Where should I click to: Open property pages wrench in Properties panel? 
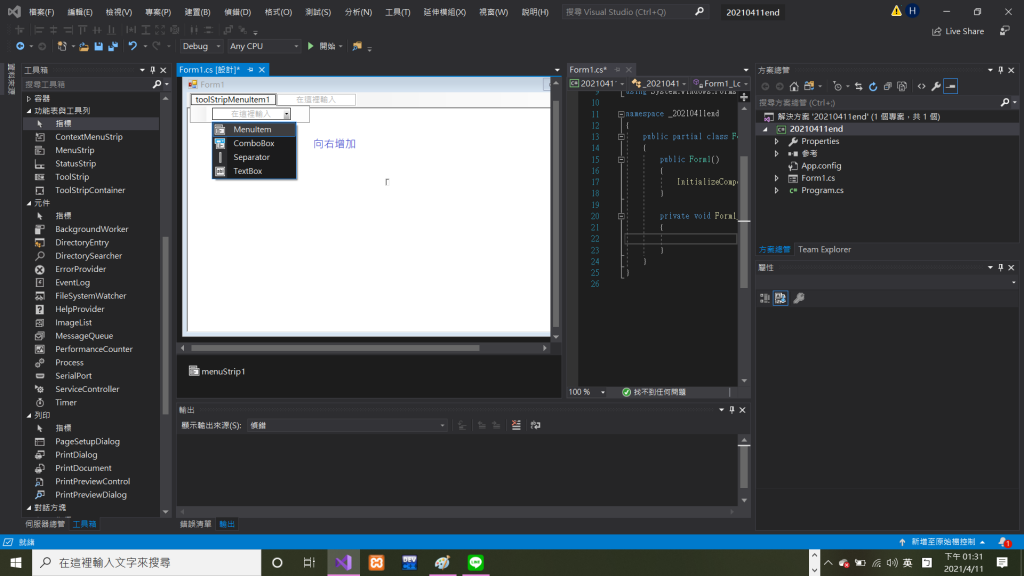[x=799, y=298]
